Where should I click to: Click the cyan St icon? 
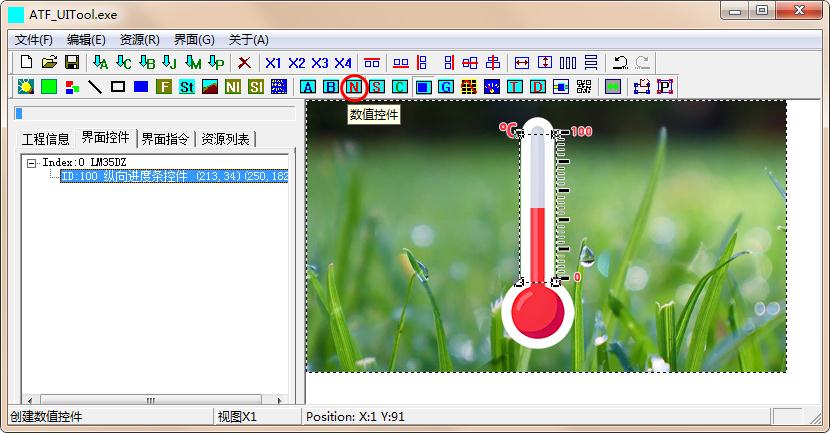pyautogui.click(x=187, y=86)
